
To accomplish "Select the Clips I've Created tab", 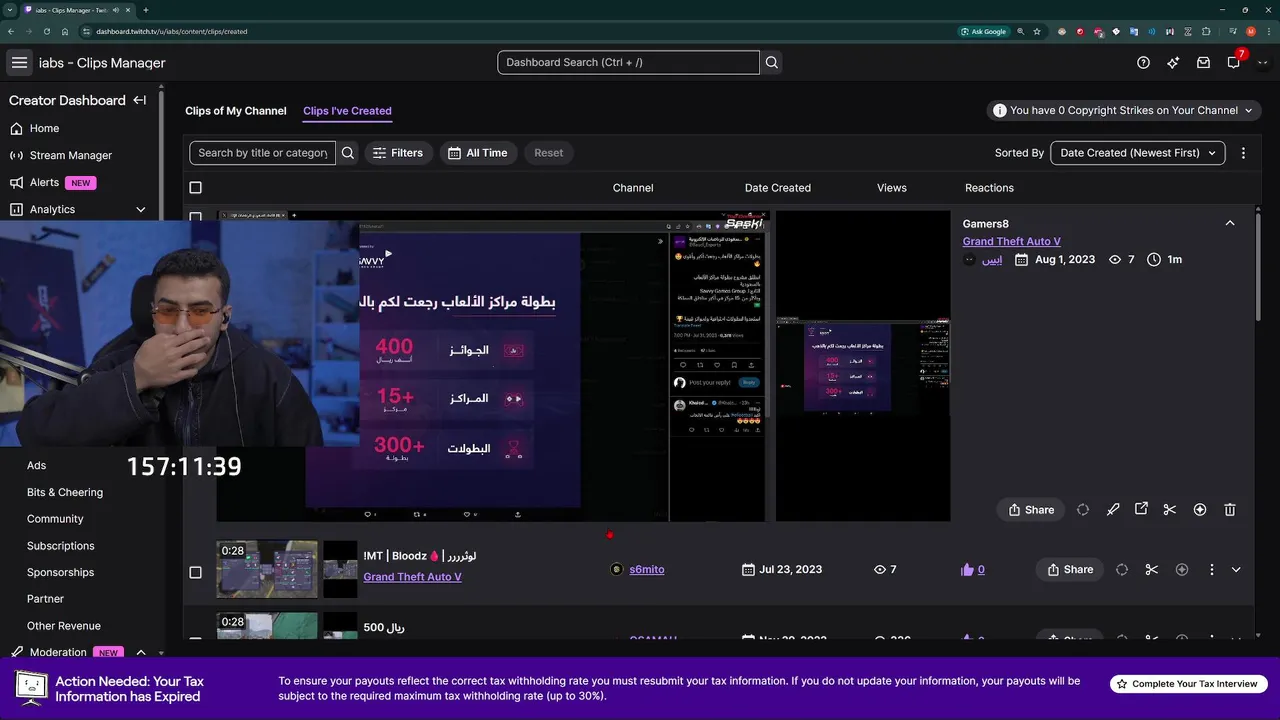I will (x=347, y=111).
